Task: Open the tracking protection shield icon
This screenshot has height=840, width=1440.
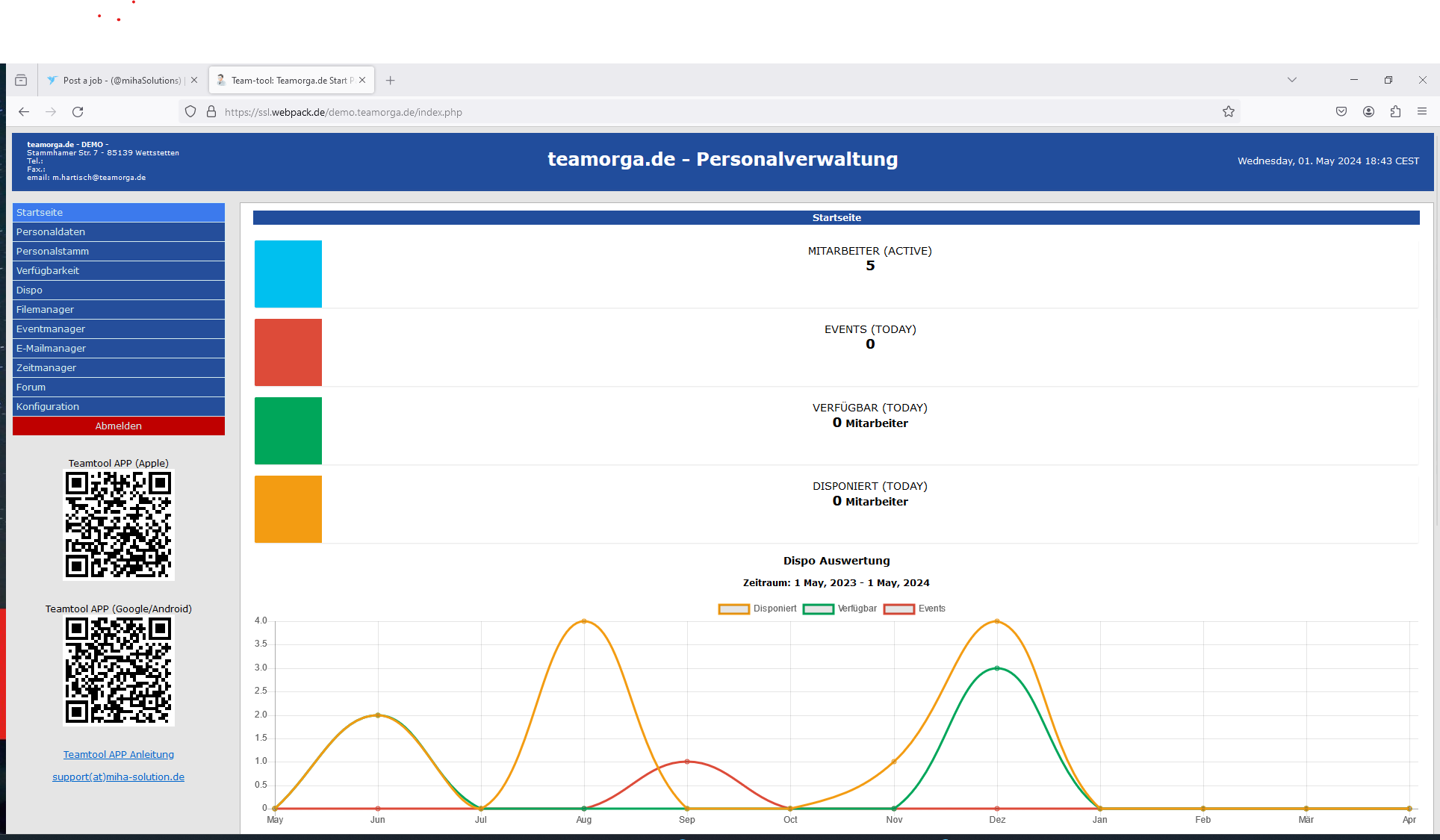Action: pos(190,112)
